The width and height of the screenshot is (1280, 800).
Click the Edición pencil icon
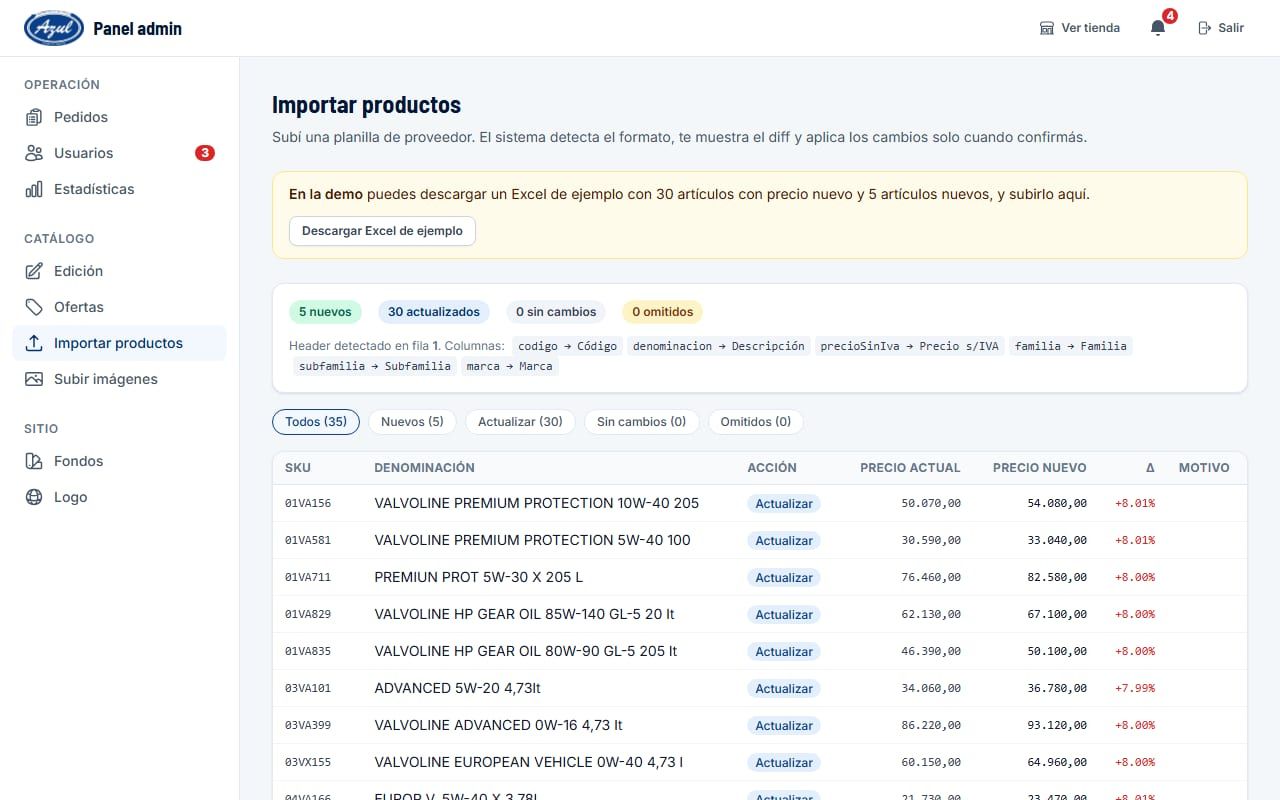tap(34, 271)
